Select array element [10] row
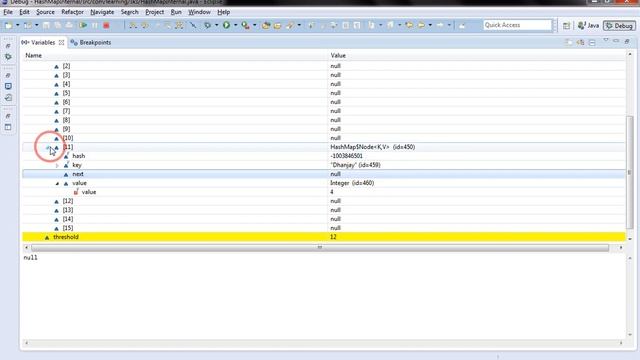Viewport: 640px width, 360px height. point(324,138)
